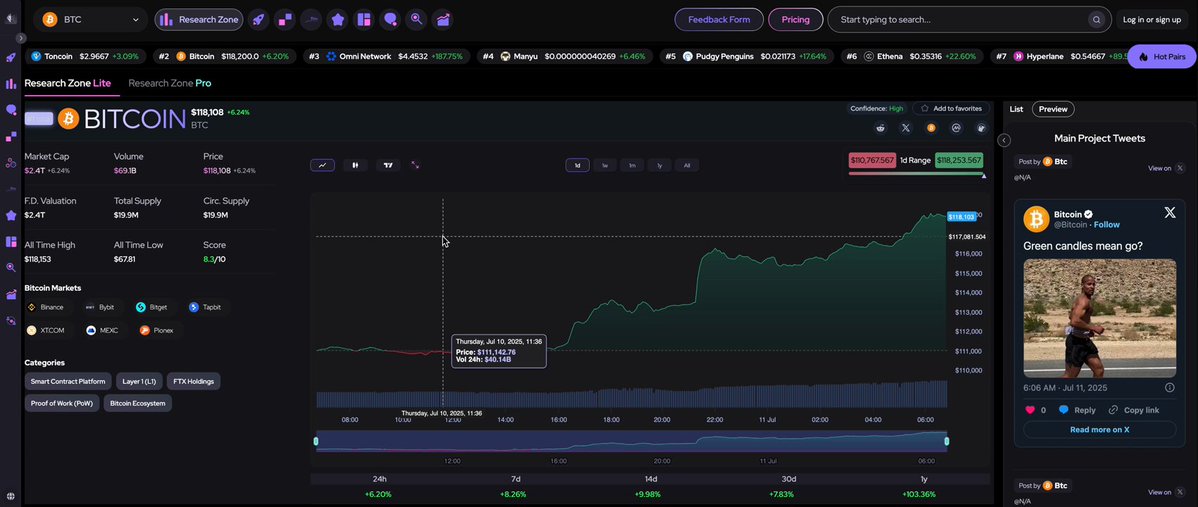The width and height of the screenshot is (1198, 507).
Task: Click the connected nodes icon in left sidebar
Action: pyautogui.click(x=11, y=163)
